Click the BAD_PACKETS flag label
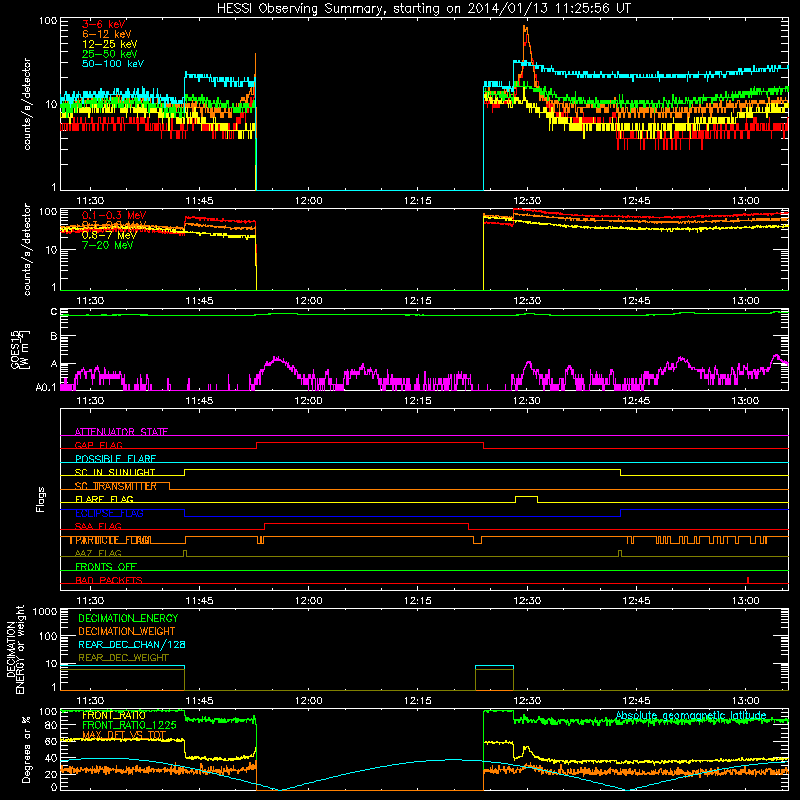Viewport: 800px width, 800px height. pyautogui.click(x=109, y=580)
